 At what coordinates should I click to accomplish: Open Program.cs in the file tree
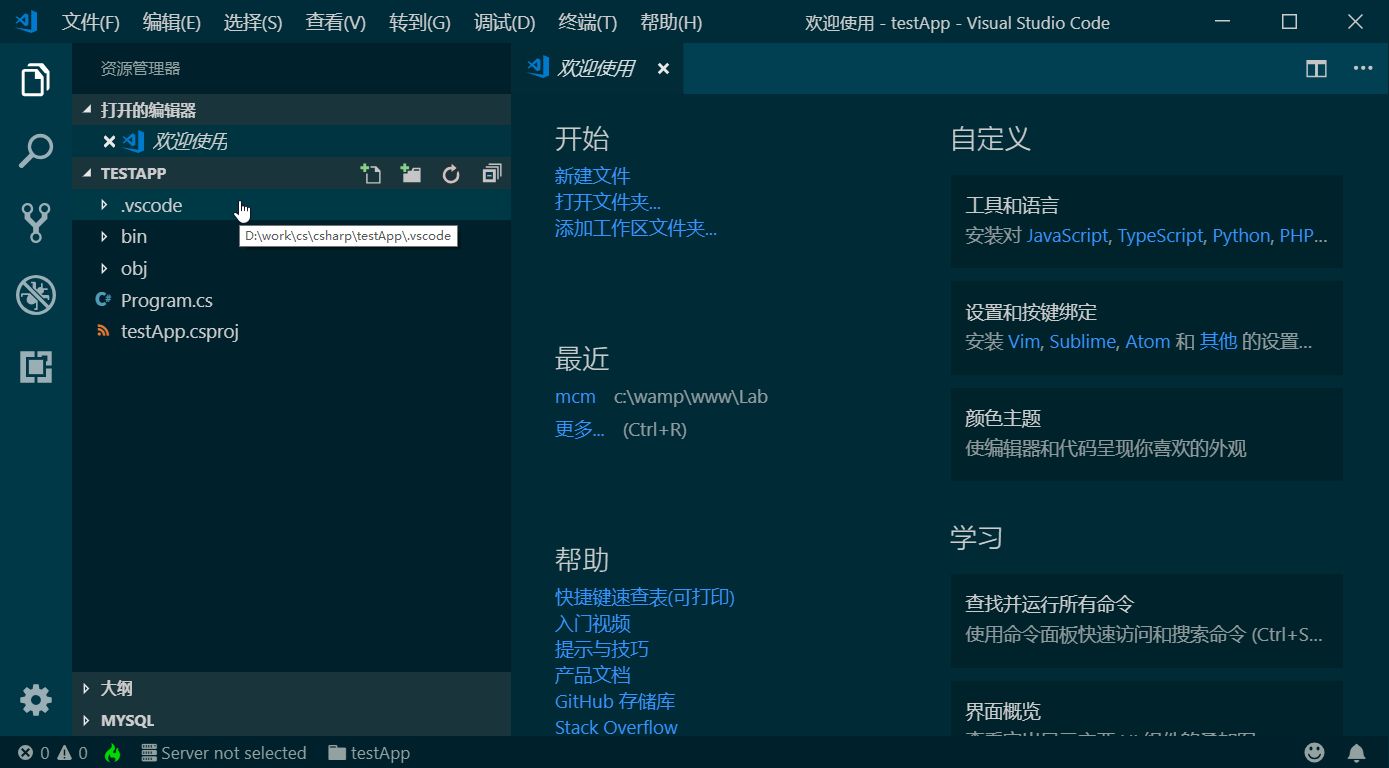tap(166, 300)
